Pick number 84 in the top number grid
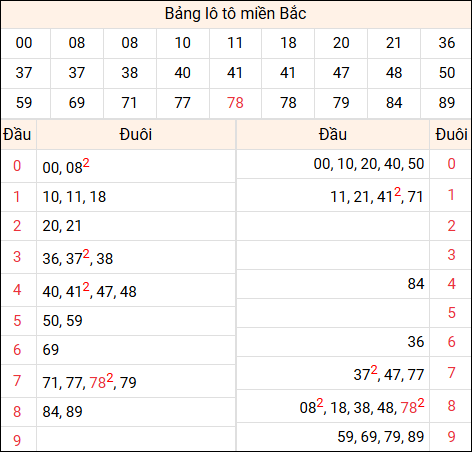The width and height of the screenshot is (472, 452). pyautogui.click(x=394, y=103)
